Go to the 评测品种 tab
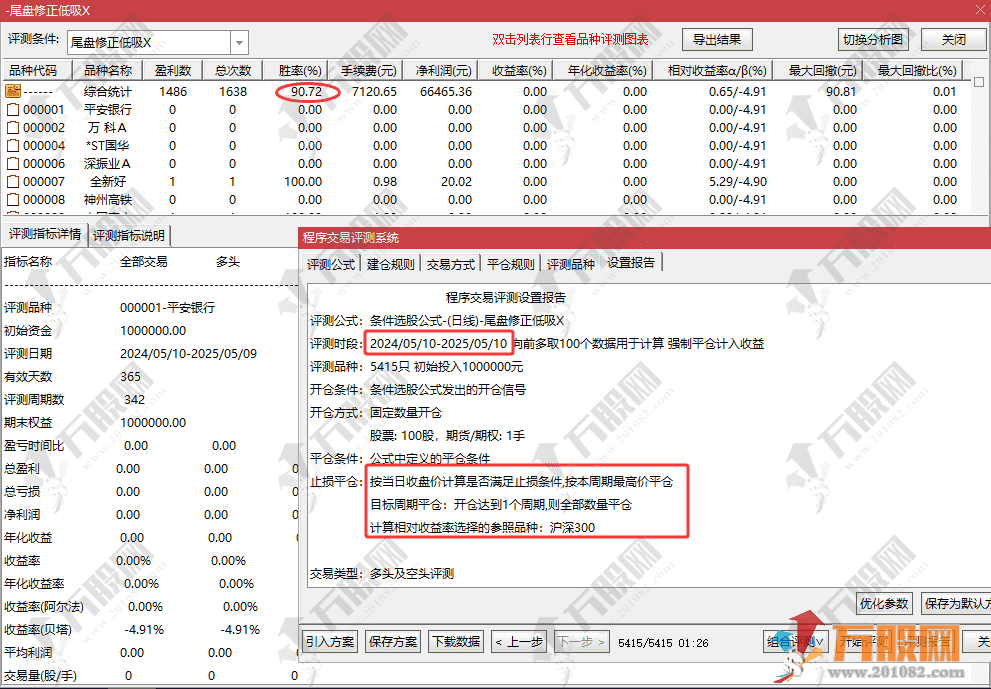Screen dimensions: 991x689 [570, 265]
